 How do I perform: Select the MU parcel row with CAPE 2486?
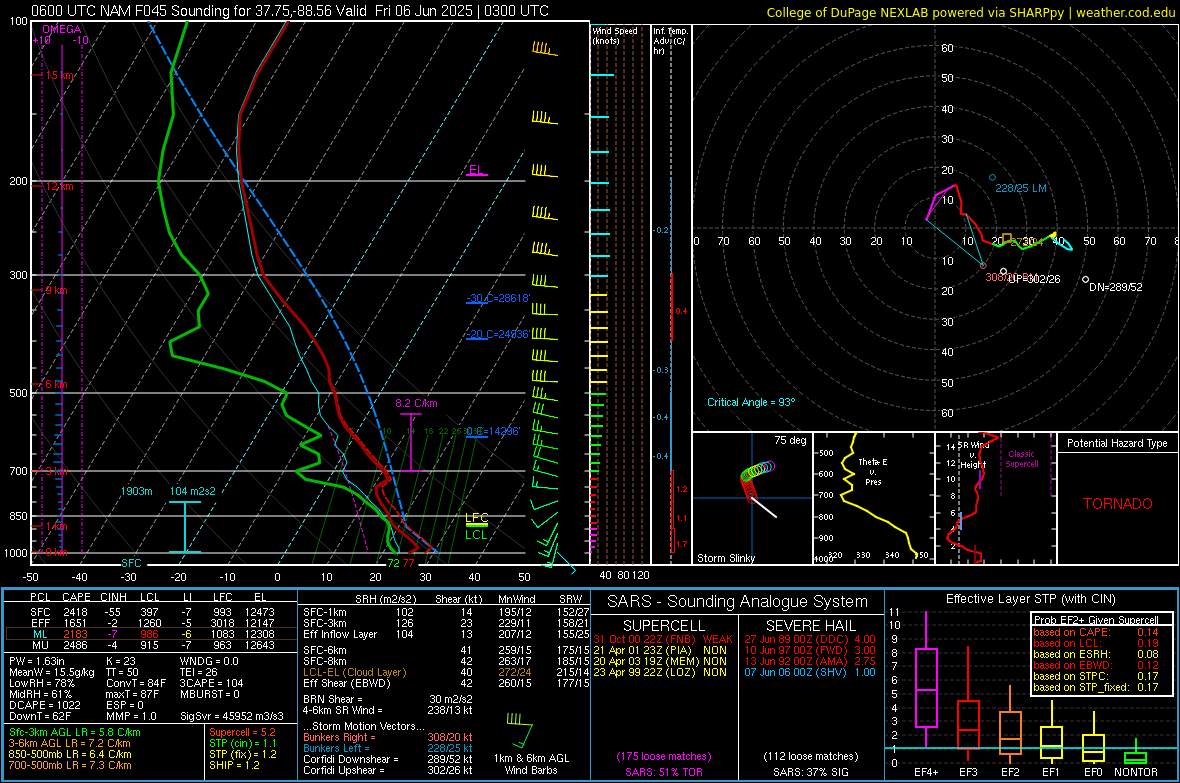(x=151, y=645)
